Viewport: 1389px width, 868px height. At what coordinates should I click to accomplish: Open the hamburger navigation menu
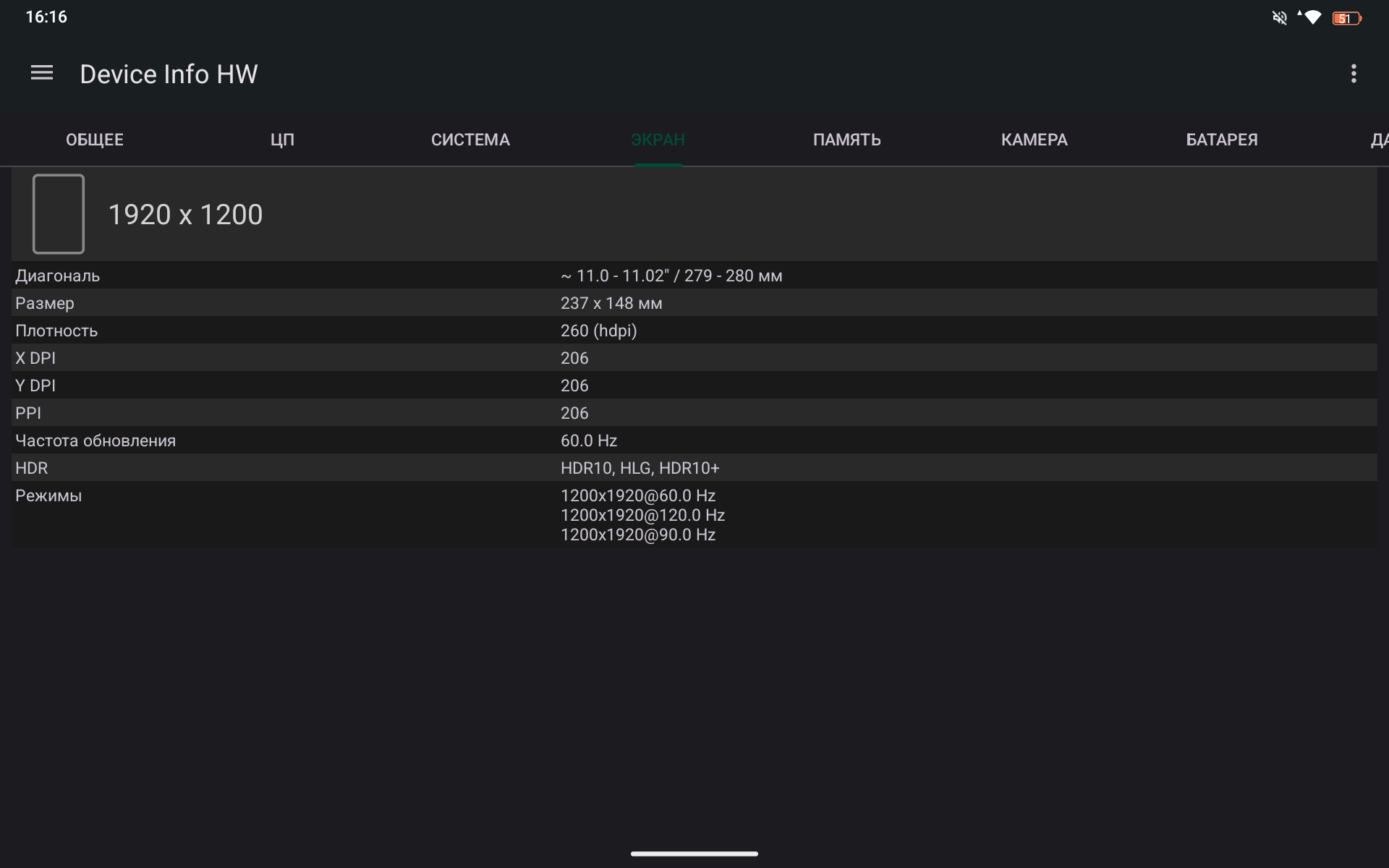coord(42,73)
